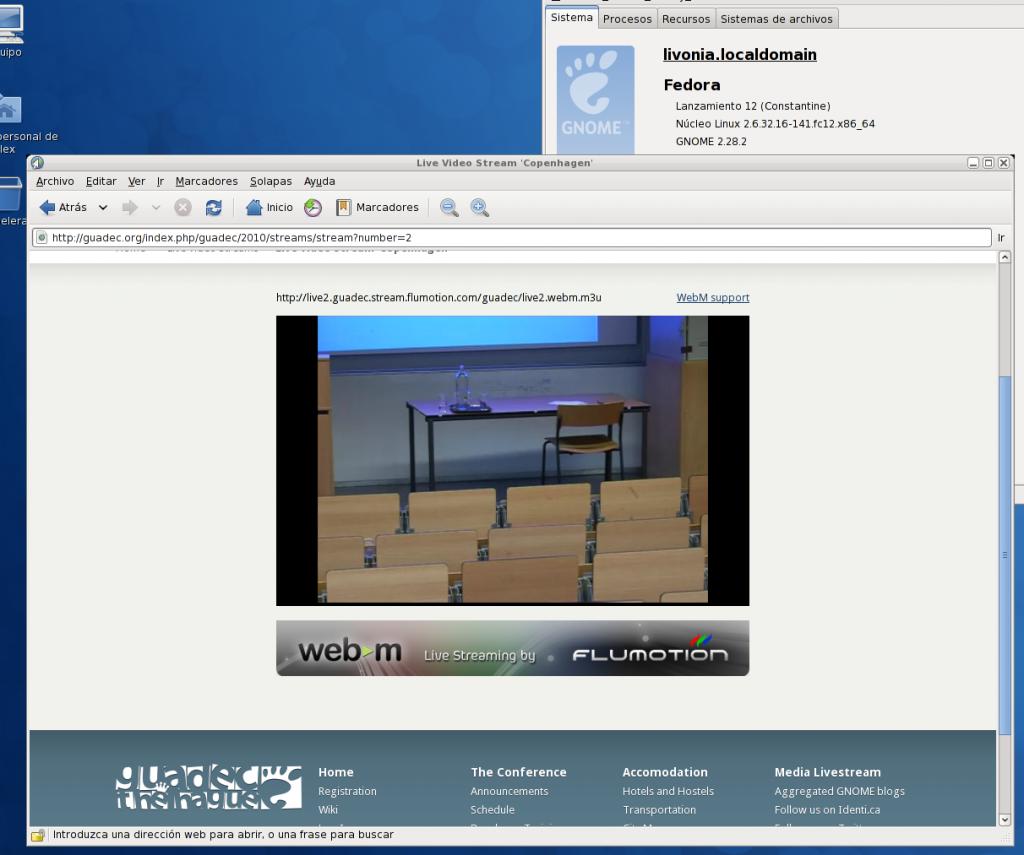Open the Home footer link
This screenshot has height=855, width=1024.
(336, 772)
